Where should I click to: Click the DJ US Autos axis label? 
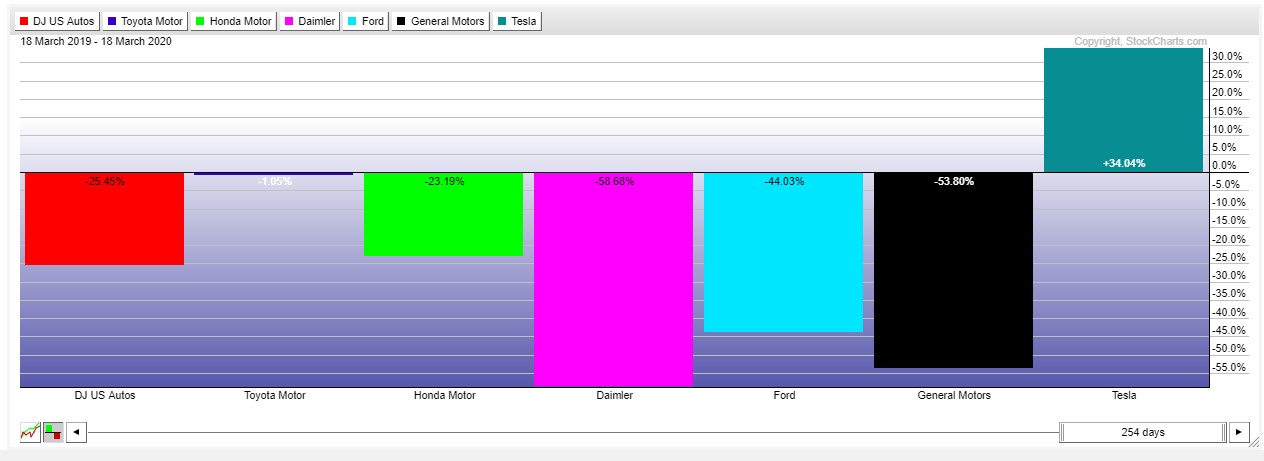tap(104, 395)
